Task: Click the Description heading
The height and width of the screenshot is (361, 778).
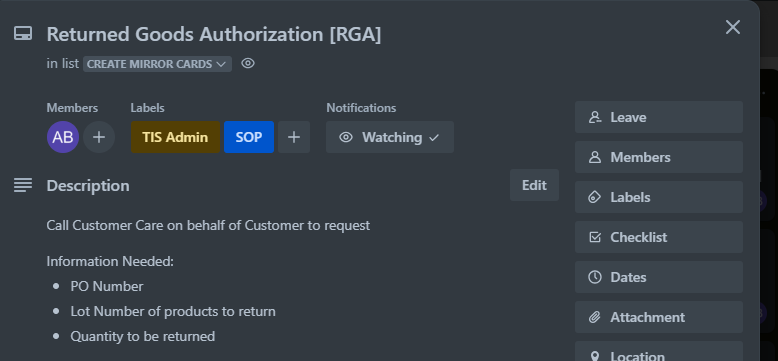Action: (88, 185)
